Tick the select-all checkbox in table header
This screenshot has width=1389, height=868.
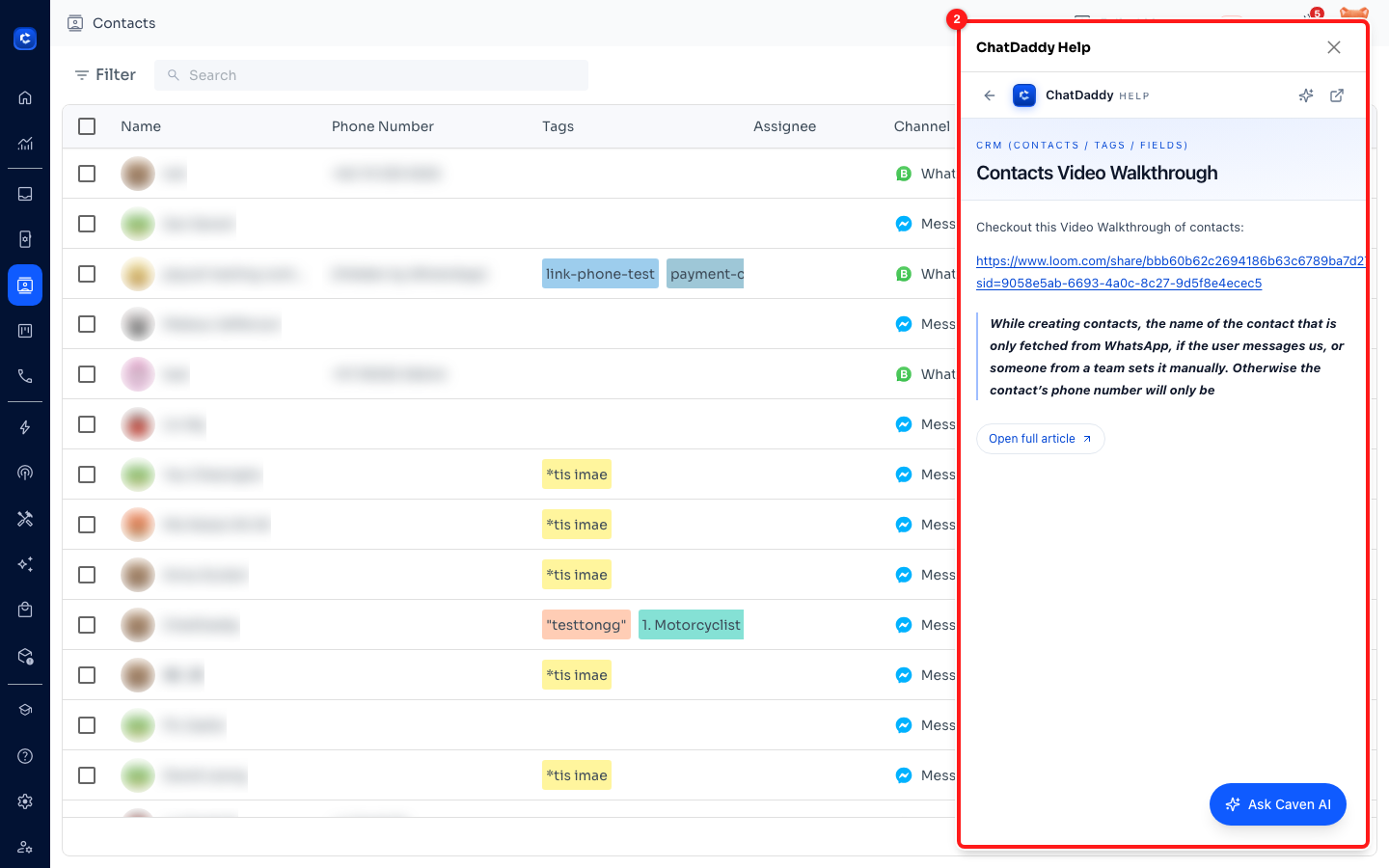[x=87, y=126]
